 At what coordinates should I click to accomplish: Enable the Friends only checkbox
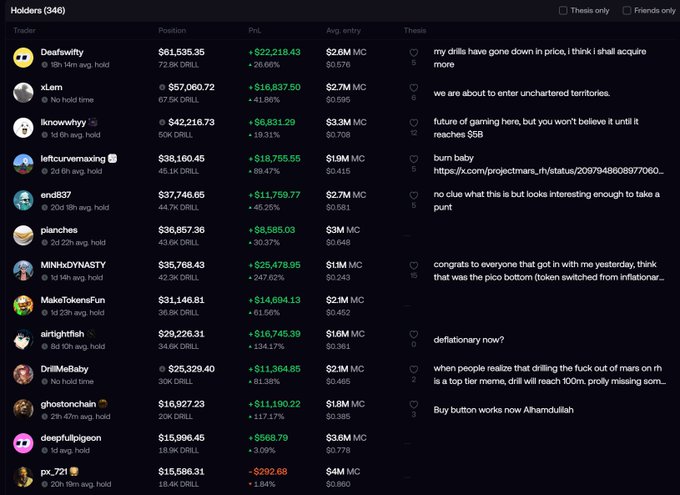tap(627, 10)
